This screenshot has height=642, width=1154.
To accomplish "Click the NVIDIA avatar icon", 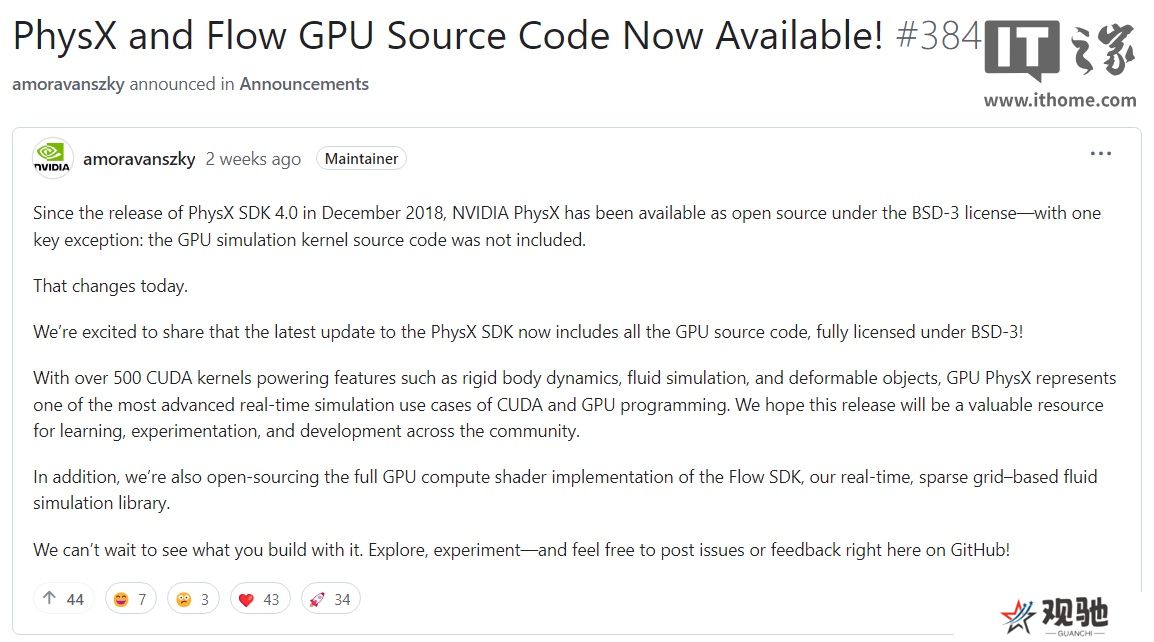I will click(52, 158).
